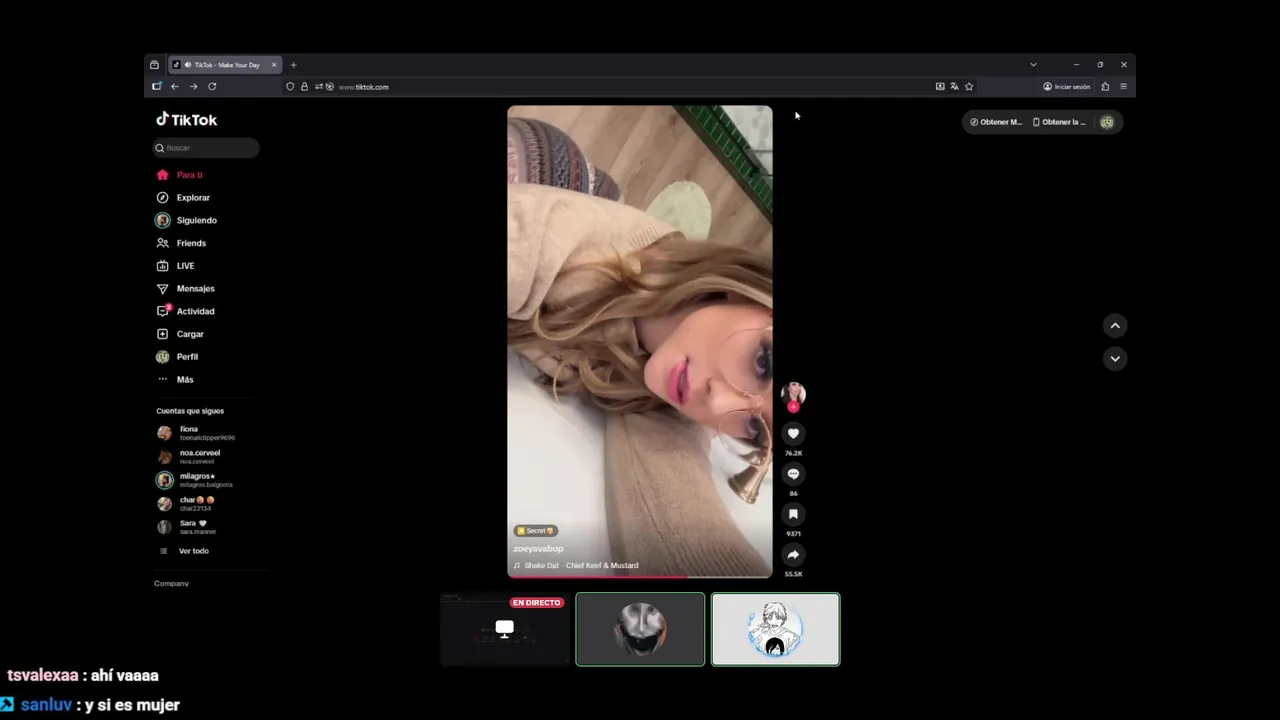This screenshot has height=720, width=1280.
Task: Select the middle face avatar thumbnail
Action: click(640, 629)
